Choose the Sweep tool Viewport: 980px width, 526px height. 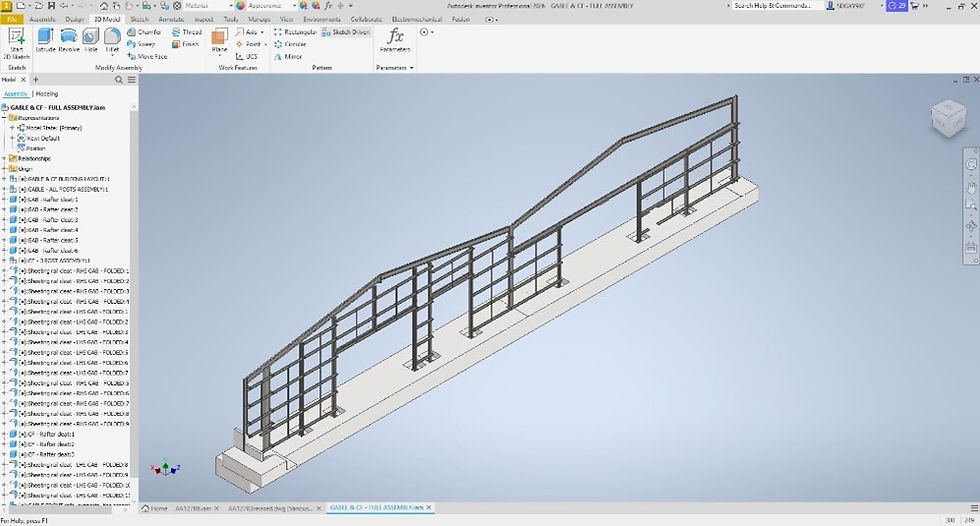click(x=141, y=44)
